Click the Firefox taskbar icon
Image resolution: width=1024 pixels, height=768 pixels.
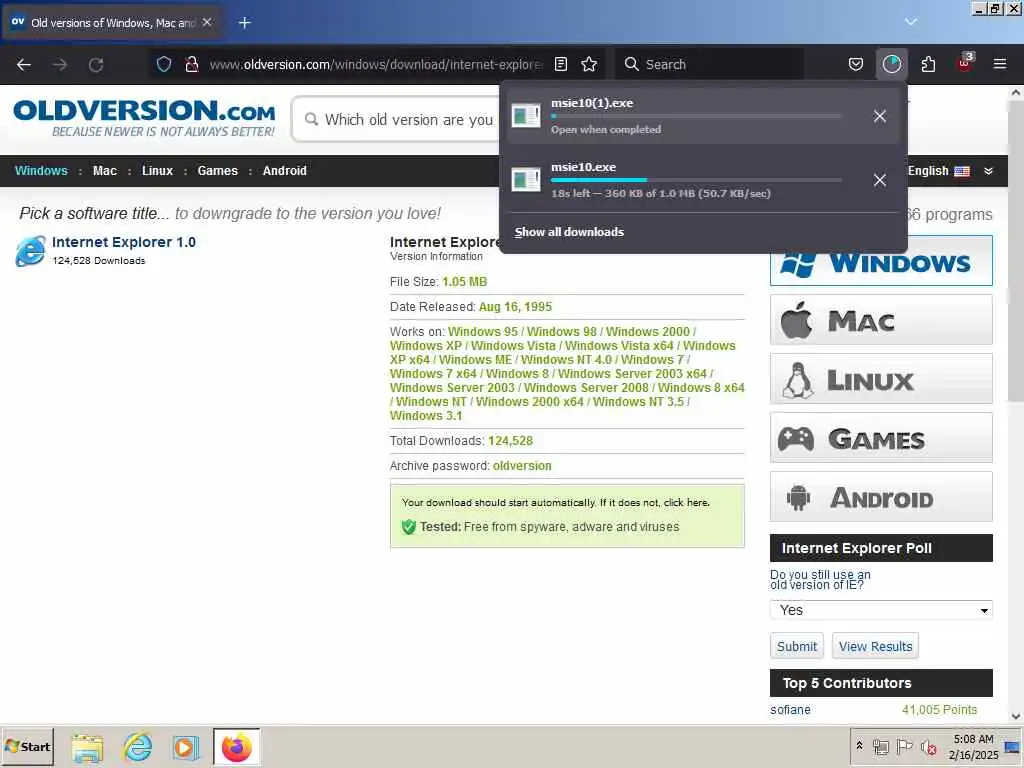coord(236,747)
